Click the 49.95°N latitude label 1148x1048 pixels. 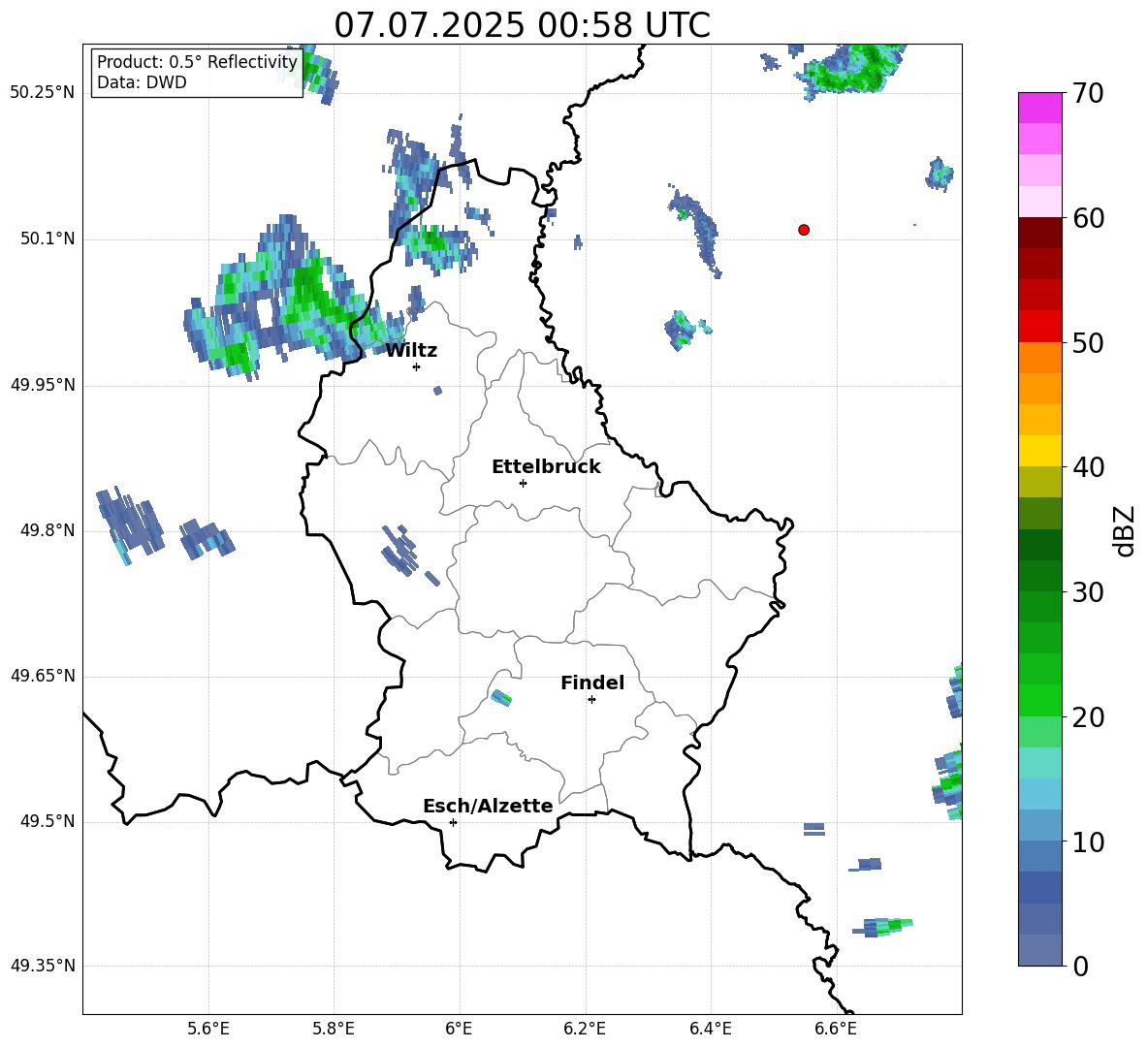click(x=43, y=385)
